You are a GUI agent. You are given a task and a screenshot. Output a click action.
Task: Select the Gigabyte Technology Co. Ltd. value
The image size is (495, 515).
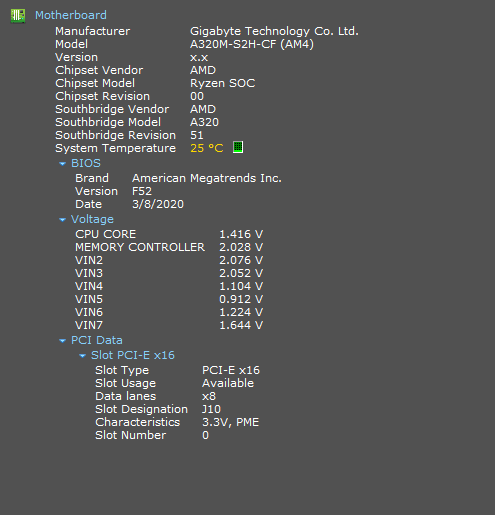[x=274, y=31]
